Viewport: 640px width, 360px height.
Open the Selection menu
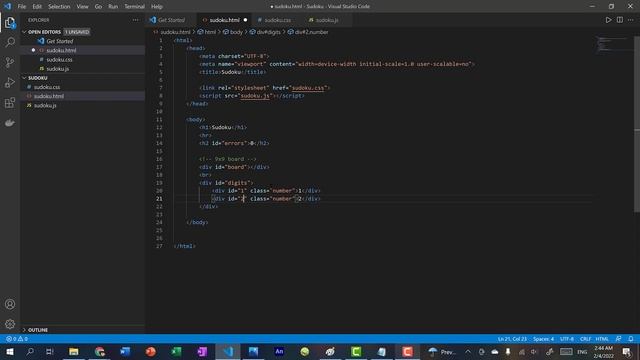pyautogui.click(x=59, y=7)
